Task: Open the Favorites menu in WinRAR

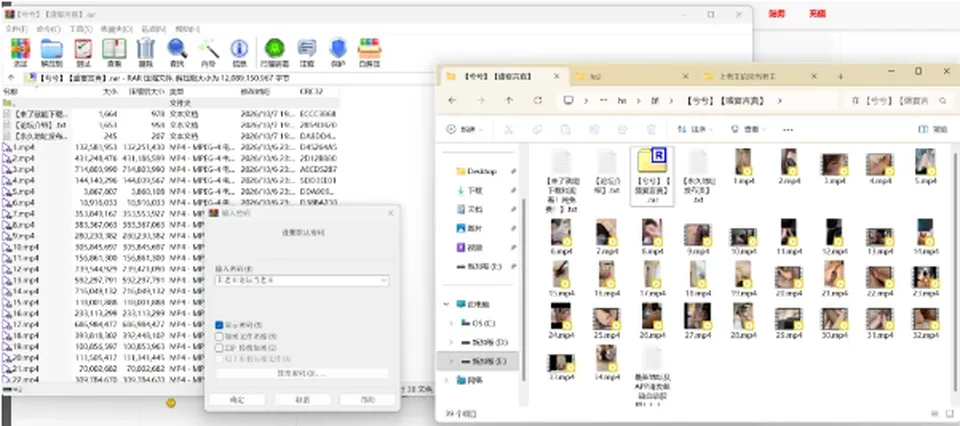Action: click(116, 29)
